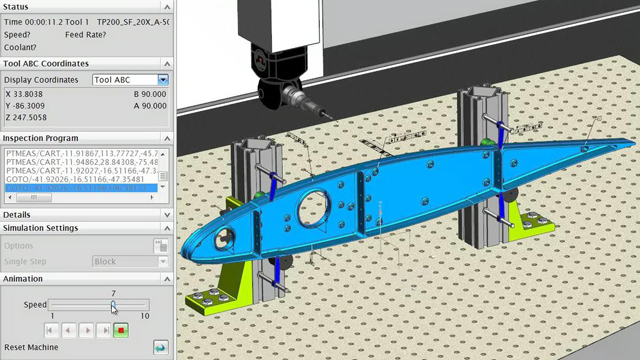This screenshot has width=640, height=360.
Task: Collapse the Animation section
Action: point(167,279)
